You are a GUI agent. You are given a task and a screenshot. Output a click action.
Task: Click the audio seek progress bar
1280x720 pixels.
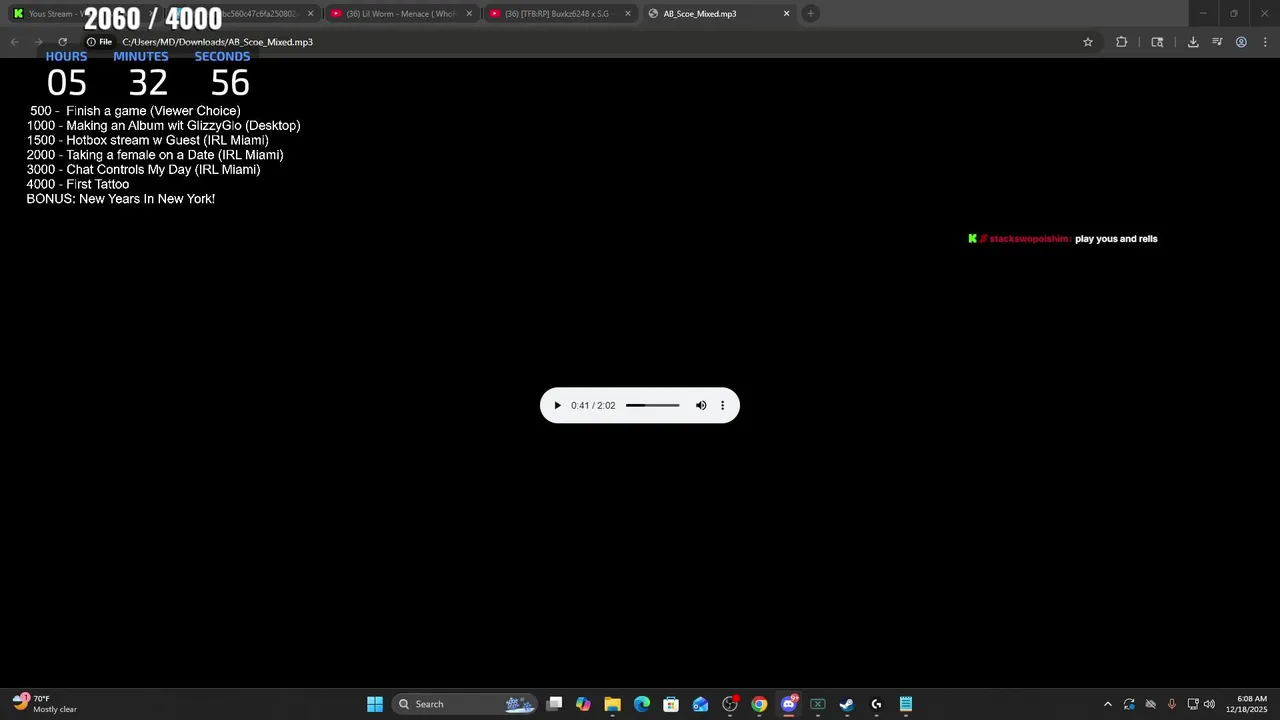[x=653, y=405]
